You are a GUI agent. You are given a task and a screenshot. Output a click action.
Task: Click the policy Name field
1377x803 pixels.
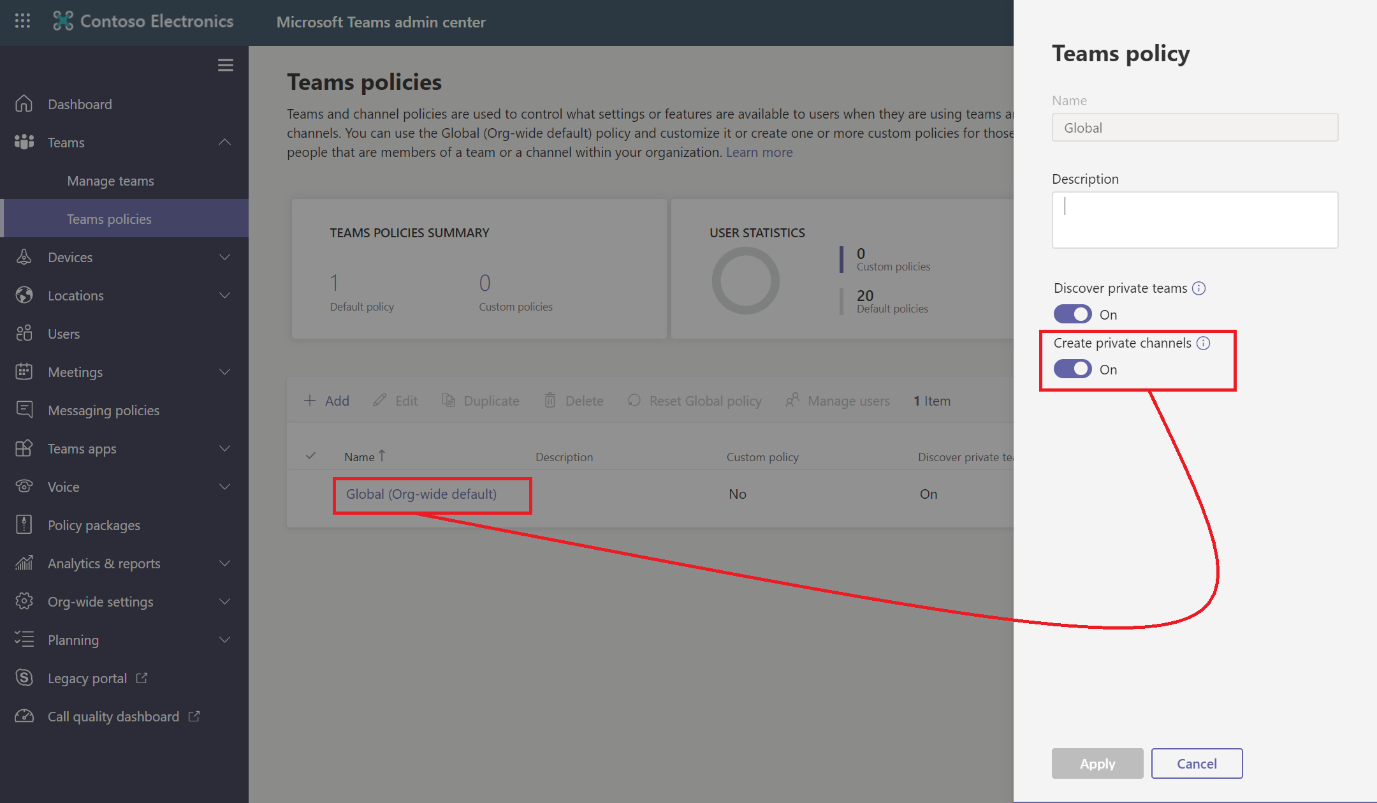pos(1195,128)
